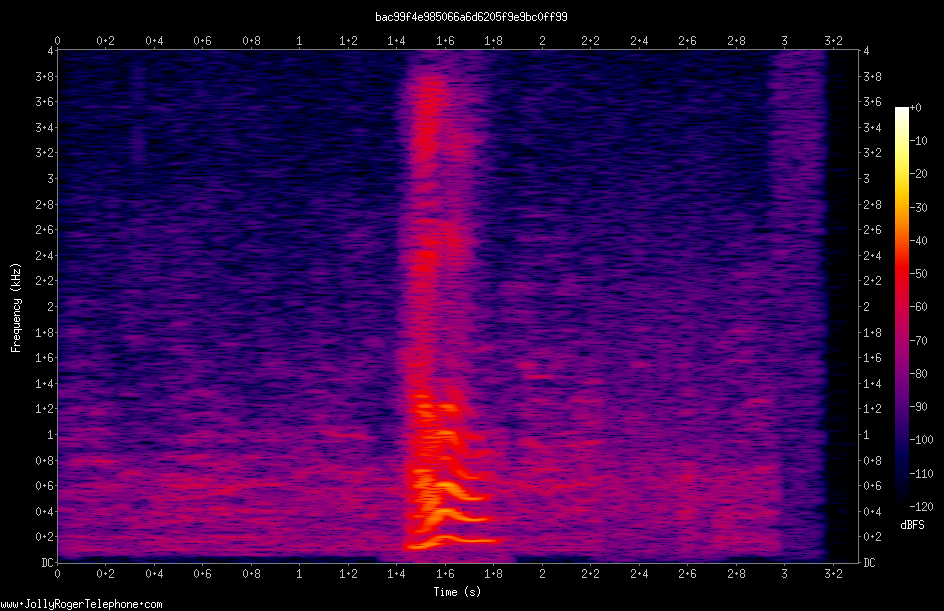The image size is (944, 611).
Task: Click the -80 value on the color scale
Action: pos(919,374)
